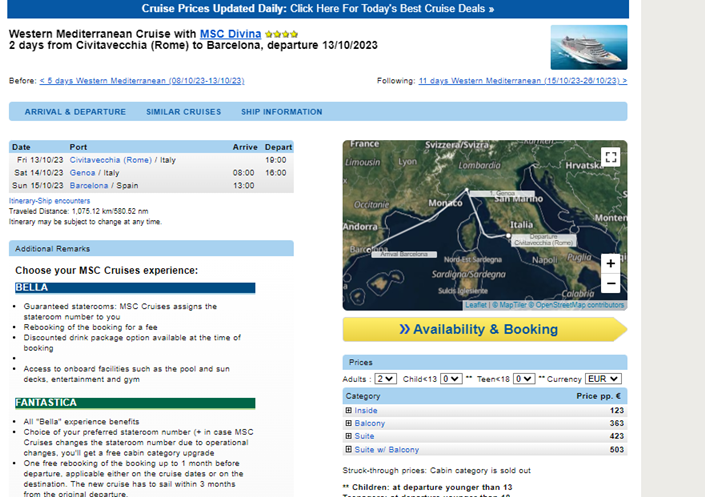The height and width of the screenshot is (497, 705).
Task: Switch to the Arrival & Departure tab
Action: coord(75,112)
